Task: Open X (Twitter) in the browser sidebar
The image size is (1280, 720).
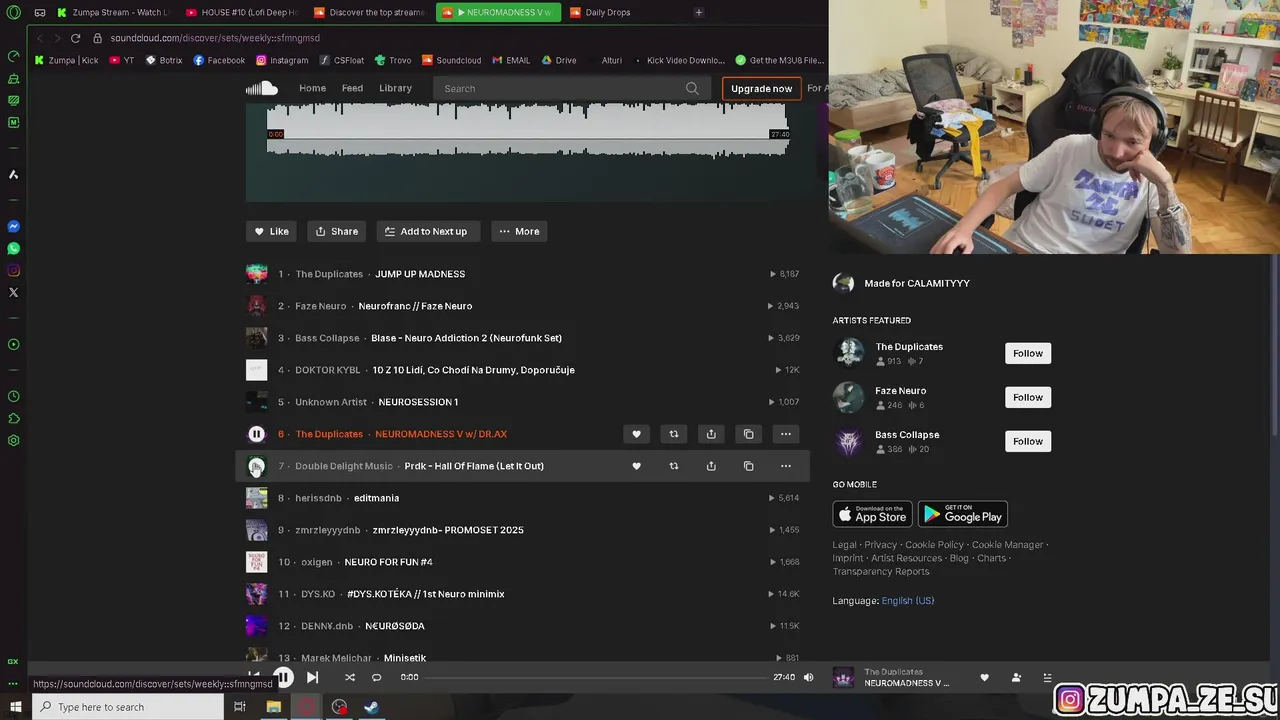Action: (13, 292)
